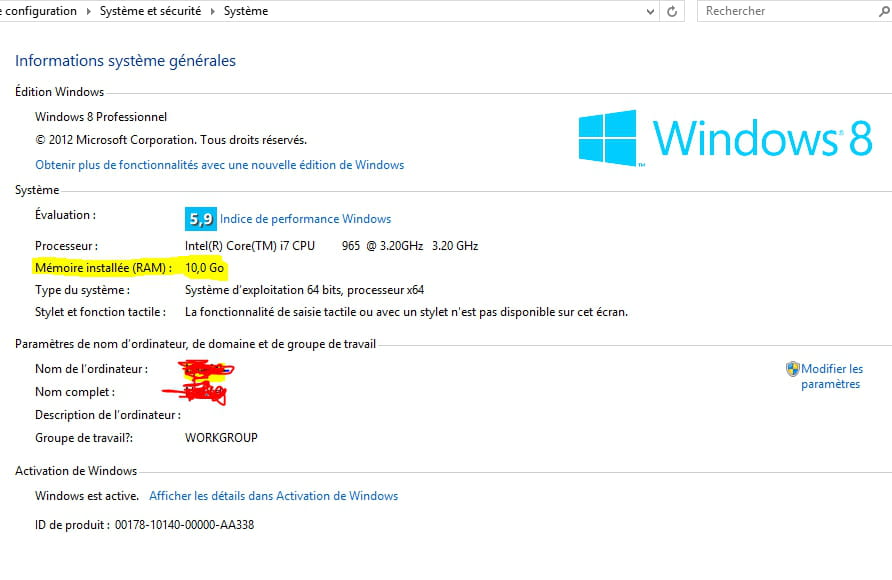Click the 10,0 Go RAM value
Viewport: 892px width, 580px height.
(x=205, y=268)
